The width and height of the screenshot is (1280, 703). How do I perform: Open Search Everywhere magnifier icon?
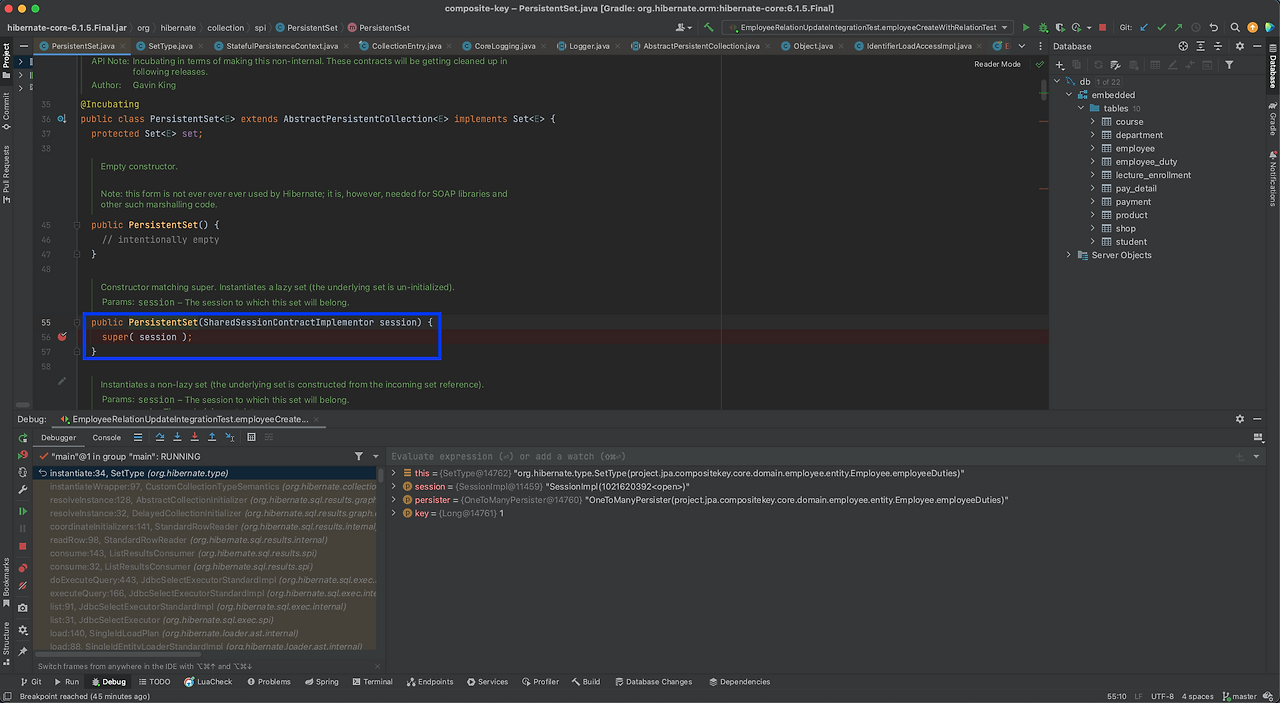click(x=1237, y=28)
